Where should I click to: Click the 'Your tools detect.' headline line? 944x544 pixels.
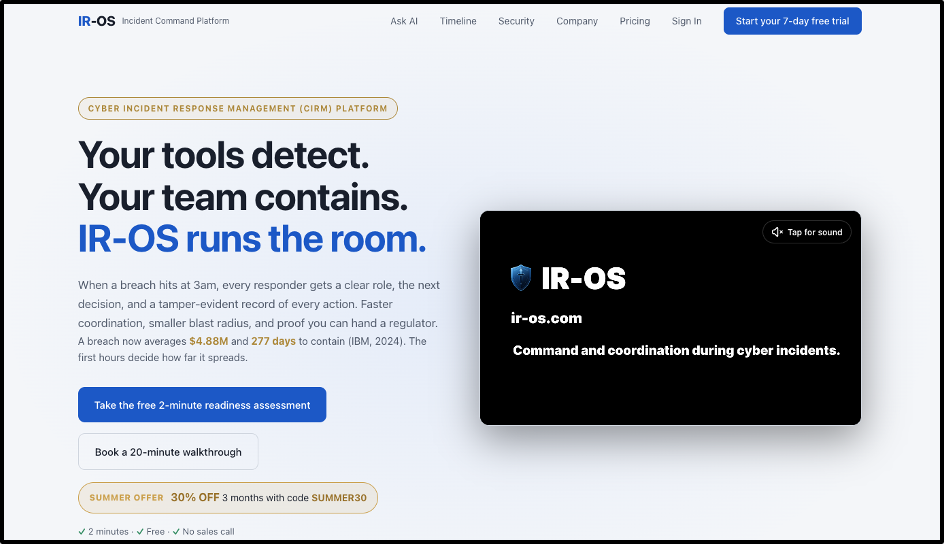click(x=223, y=155)
